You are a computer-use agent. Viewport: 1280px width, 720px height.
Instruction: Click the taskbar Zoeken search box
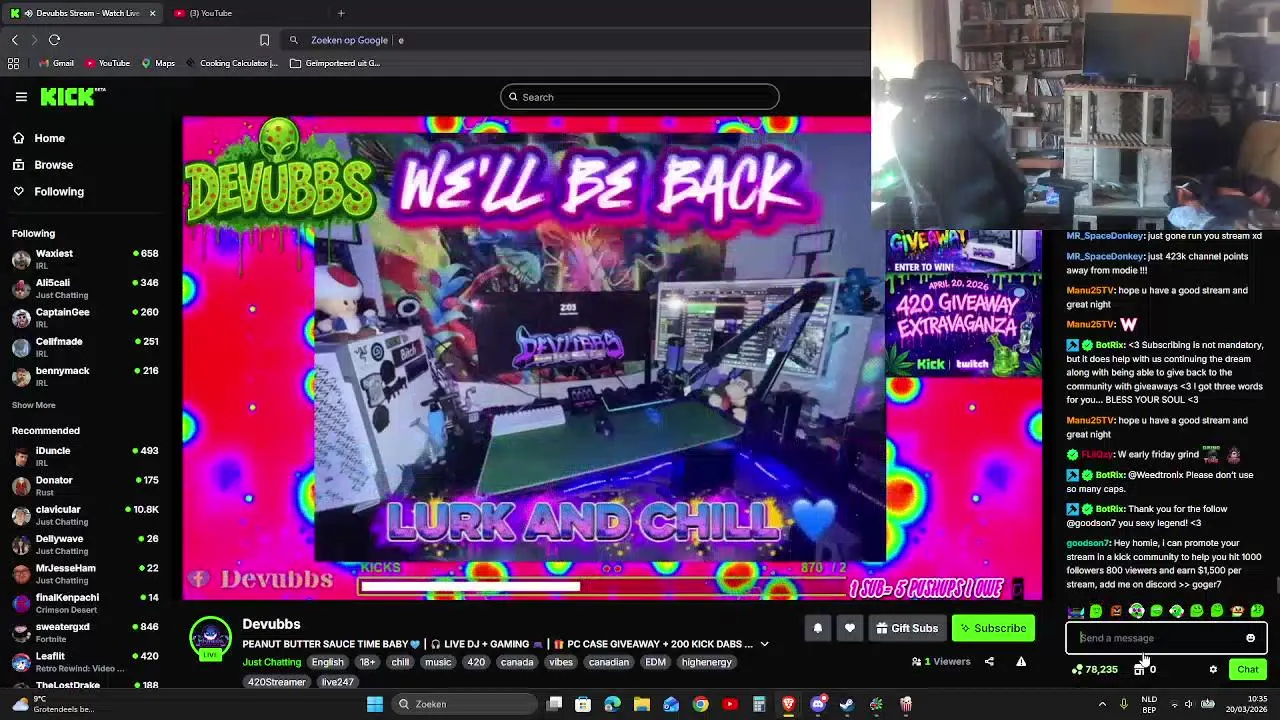pos(465,704)
